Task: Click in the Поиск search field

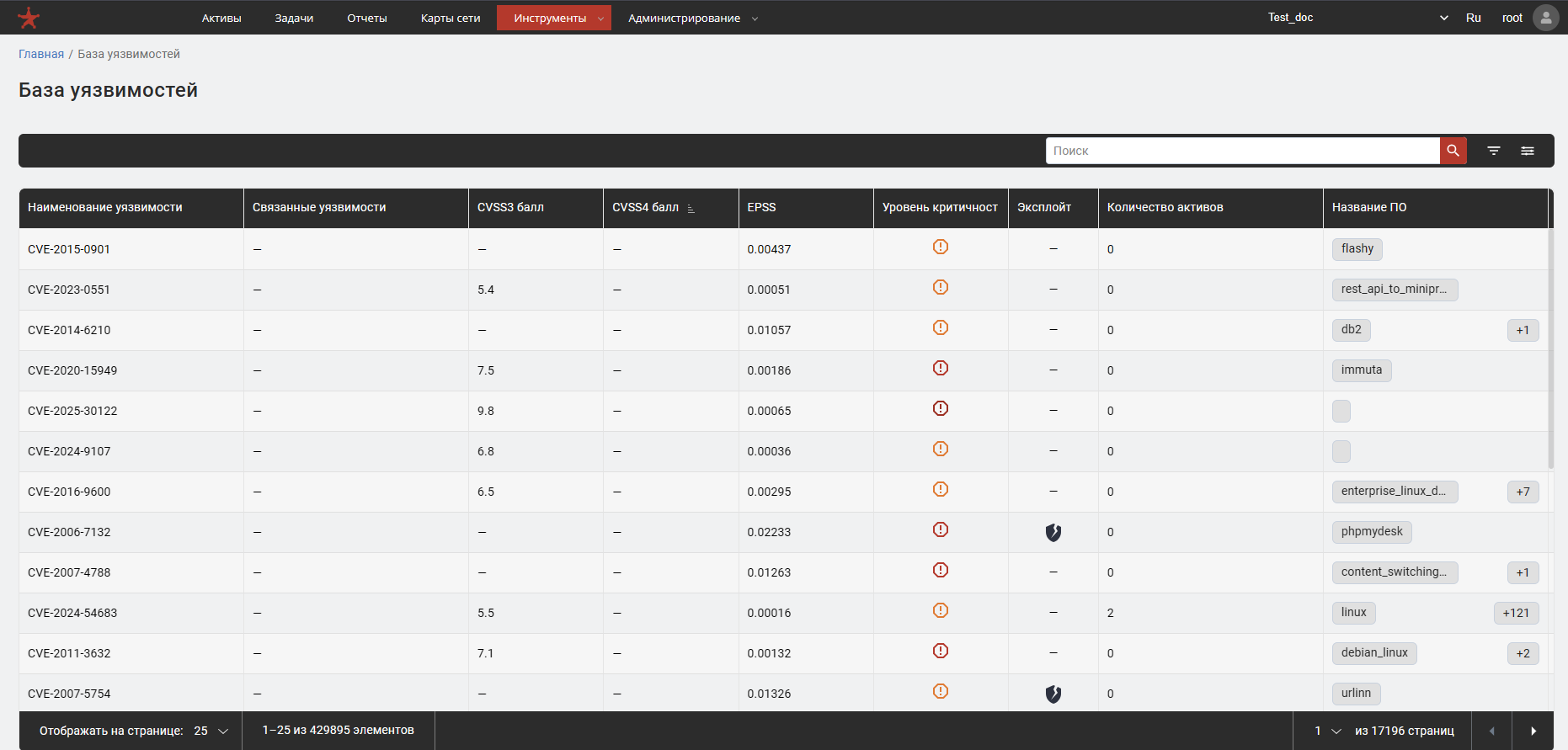Action: click(x=1242, y=151)
